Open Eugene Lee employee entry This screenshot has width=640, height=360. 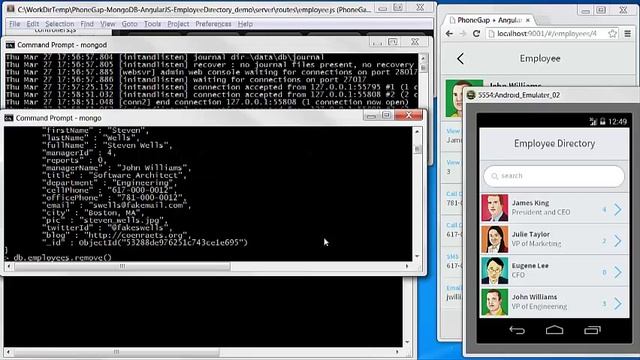[x=554, y=271]
